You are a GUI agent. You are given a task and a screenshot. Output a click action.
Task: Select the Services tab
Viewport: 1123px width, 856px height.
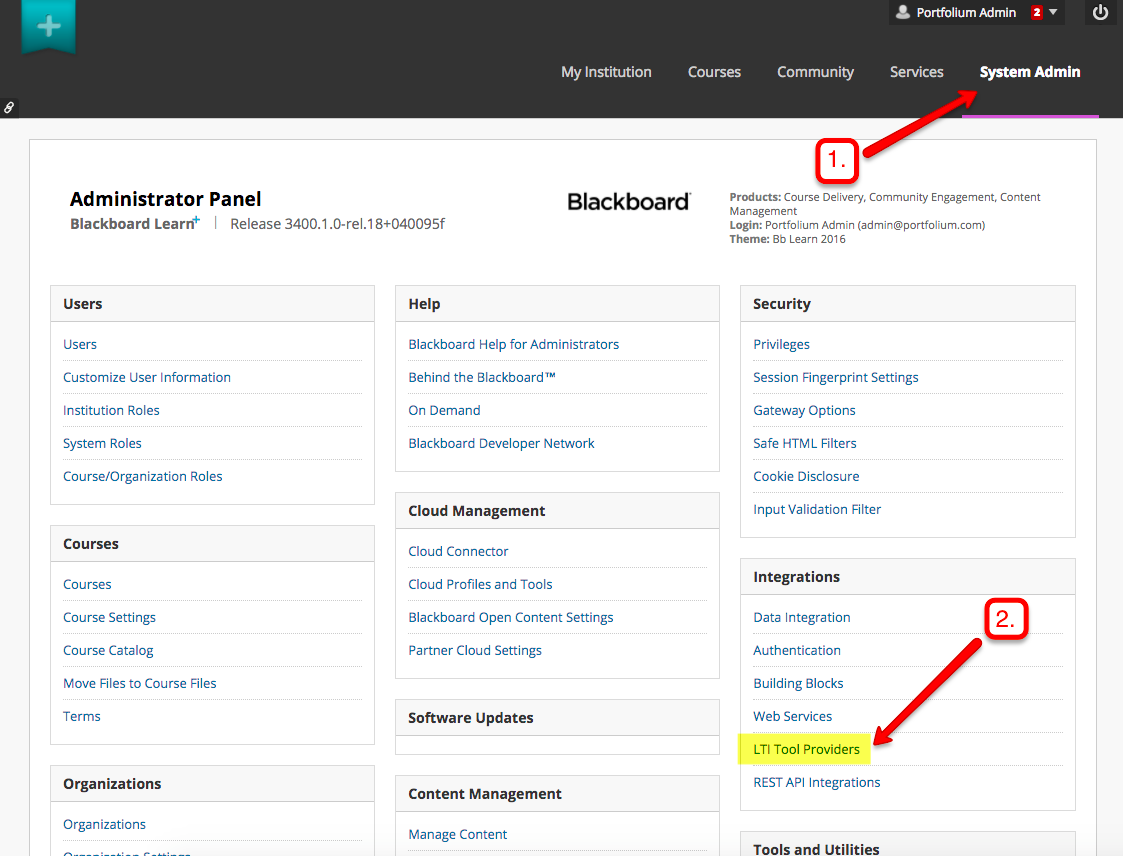coord(916,72)
